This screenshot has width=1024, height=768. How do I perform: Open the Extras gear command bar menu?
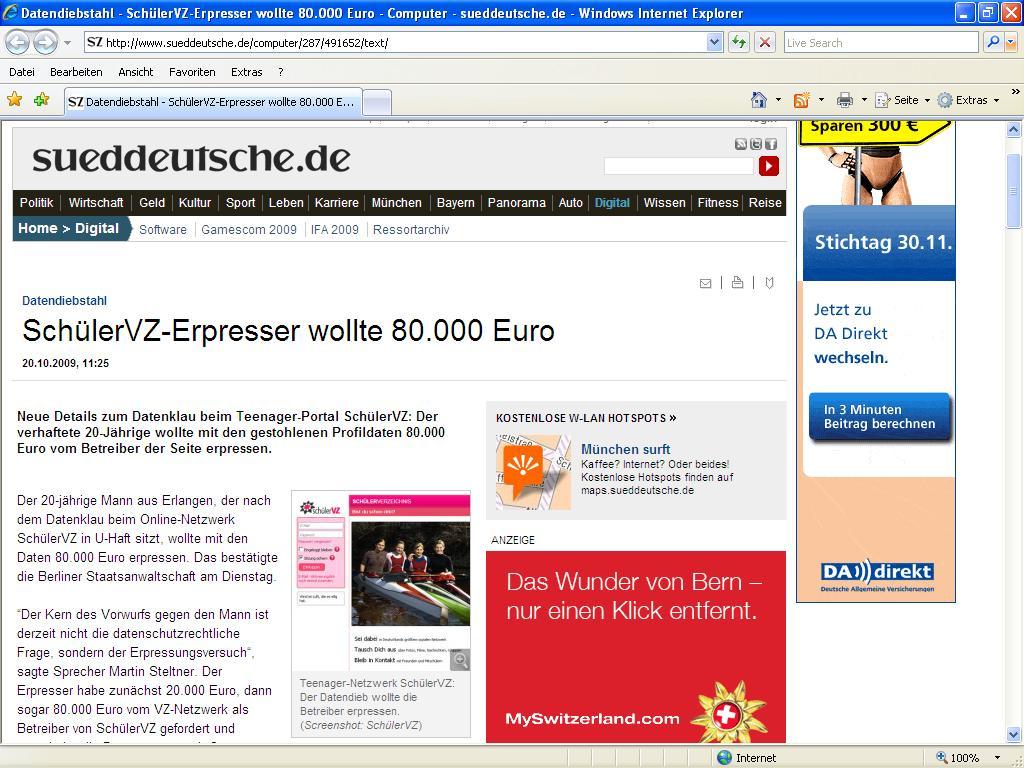[x=968, y=100]
